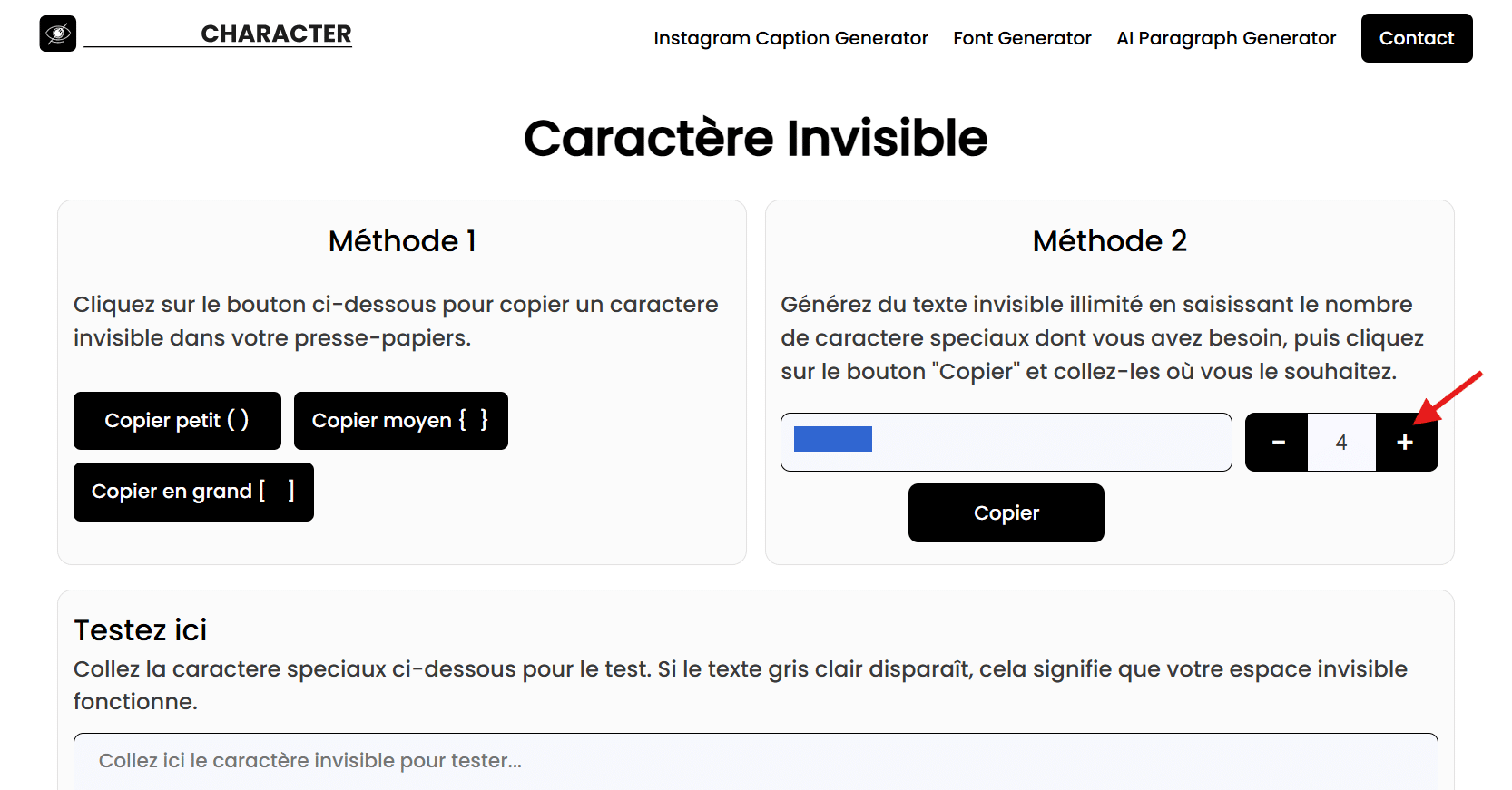Click Copier en grand [ ]
Viewport: 1512px width, 790px height.
192,492
